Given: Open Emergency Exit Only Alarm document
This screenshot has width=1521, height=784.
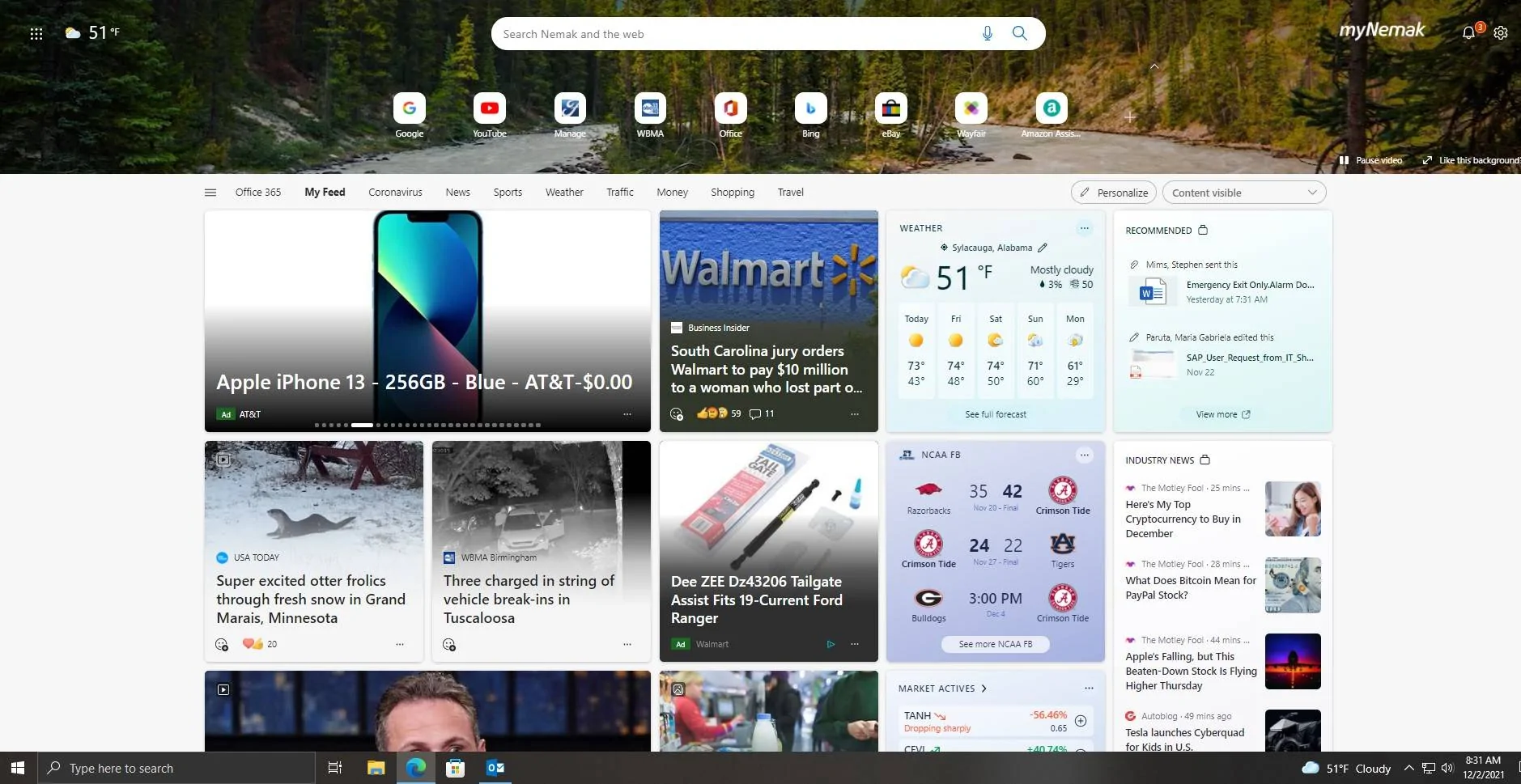Looking at the screenshot, I should [x=1222, y=291].
